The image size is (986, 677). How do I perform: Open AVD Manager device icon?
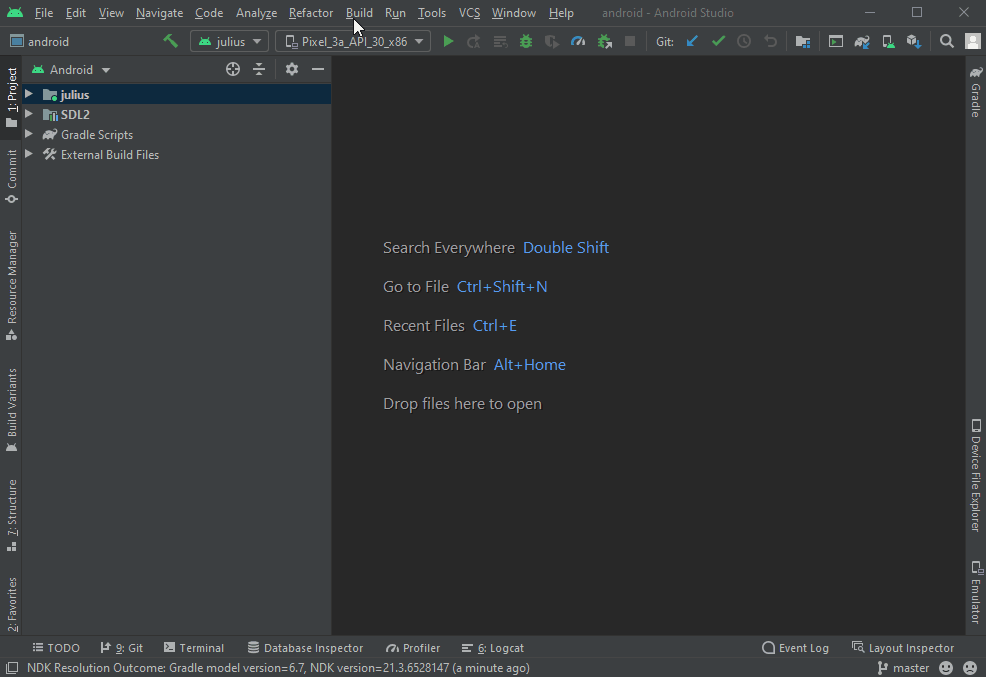[888, 41]
